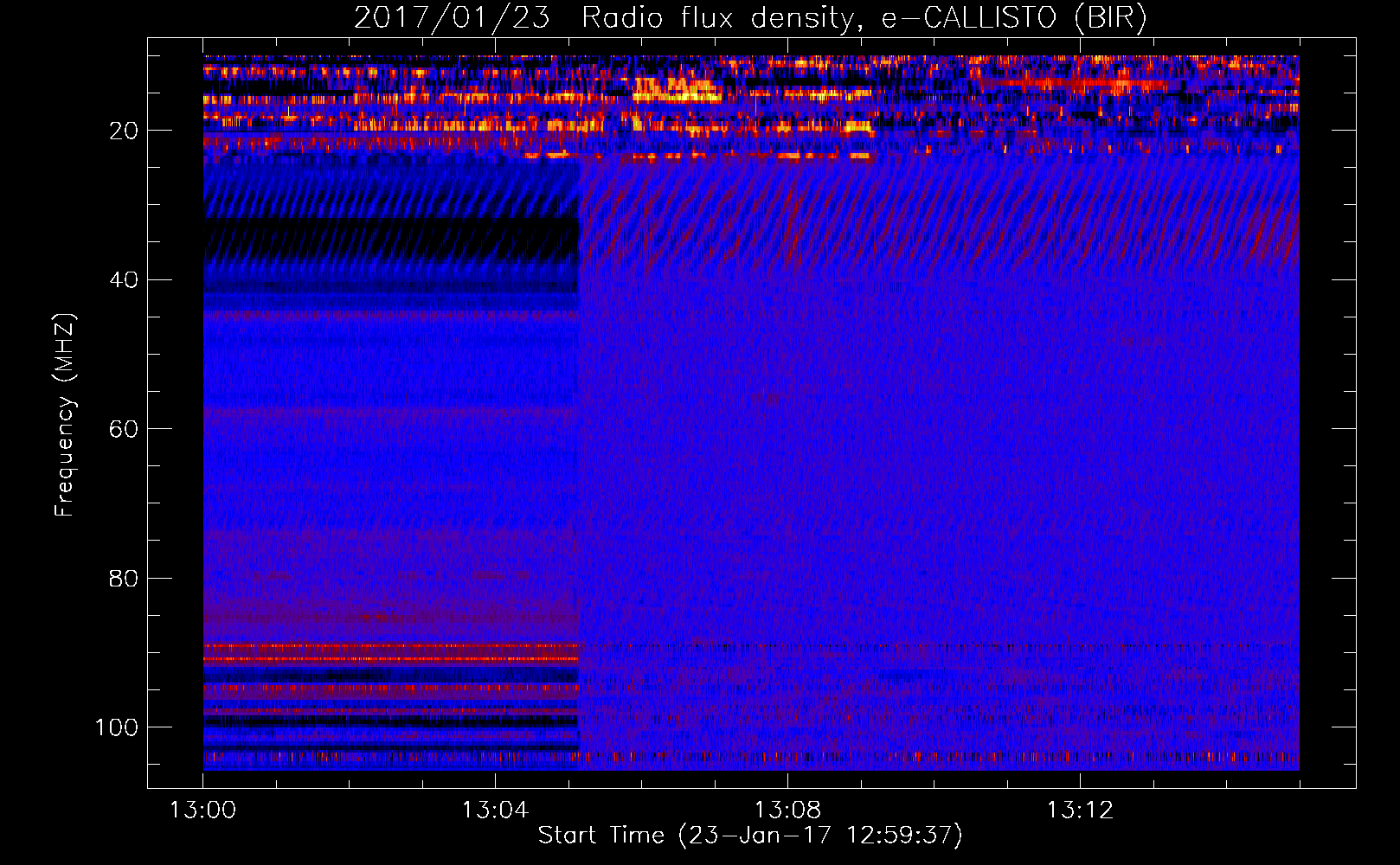Click the Start Time axis label
Viewport: 1400px width, 865px height.
tap(750, 836)
